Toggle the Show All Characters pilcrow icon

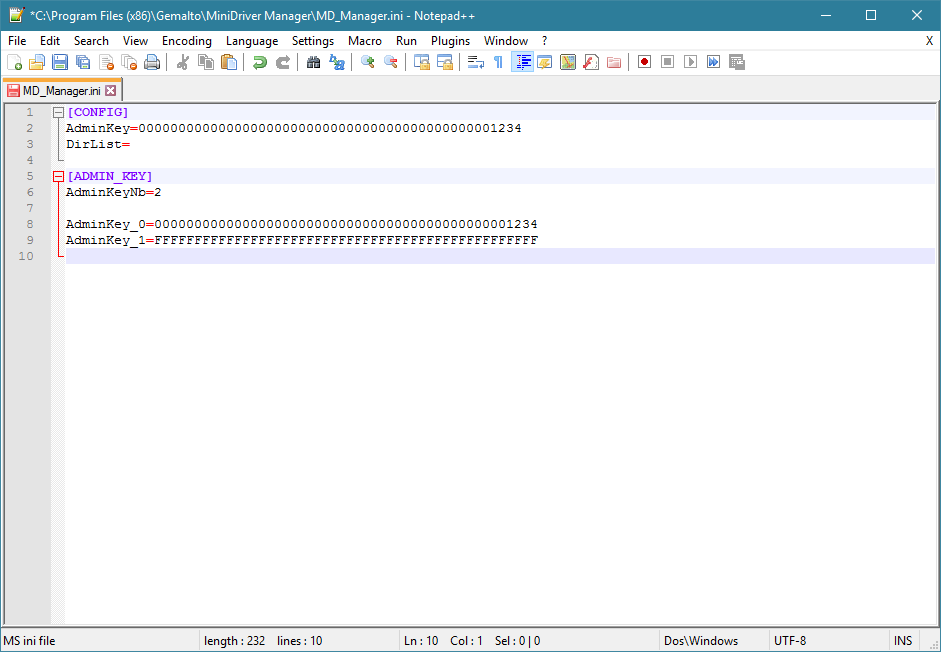(x=498, y=62)
